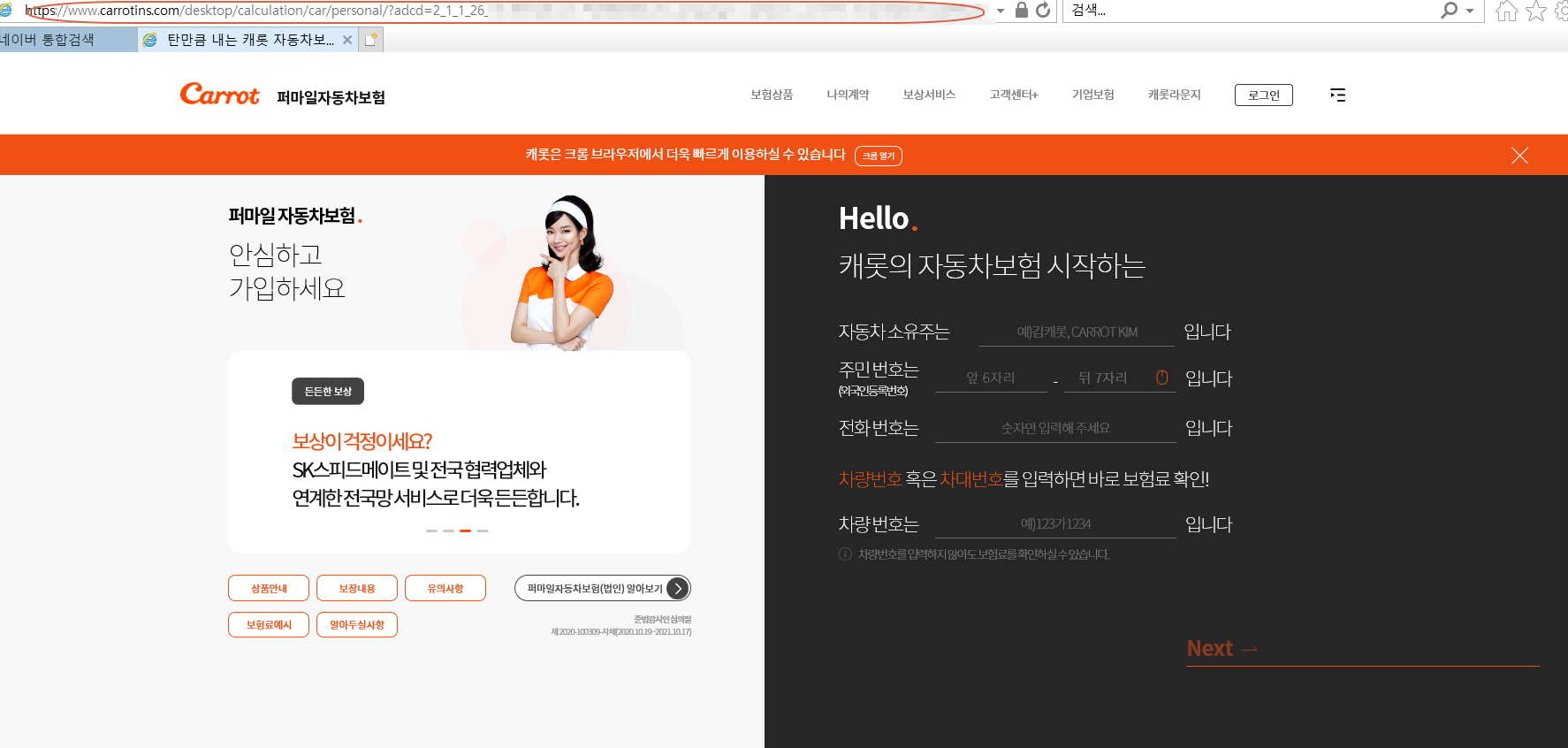The width and height of the screenshot is (1568, 748).
Task: Open the 보험상품 menu
Action: (772, 95)
